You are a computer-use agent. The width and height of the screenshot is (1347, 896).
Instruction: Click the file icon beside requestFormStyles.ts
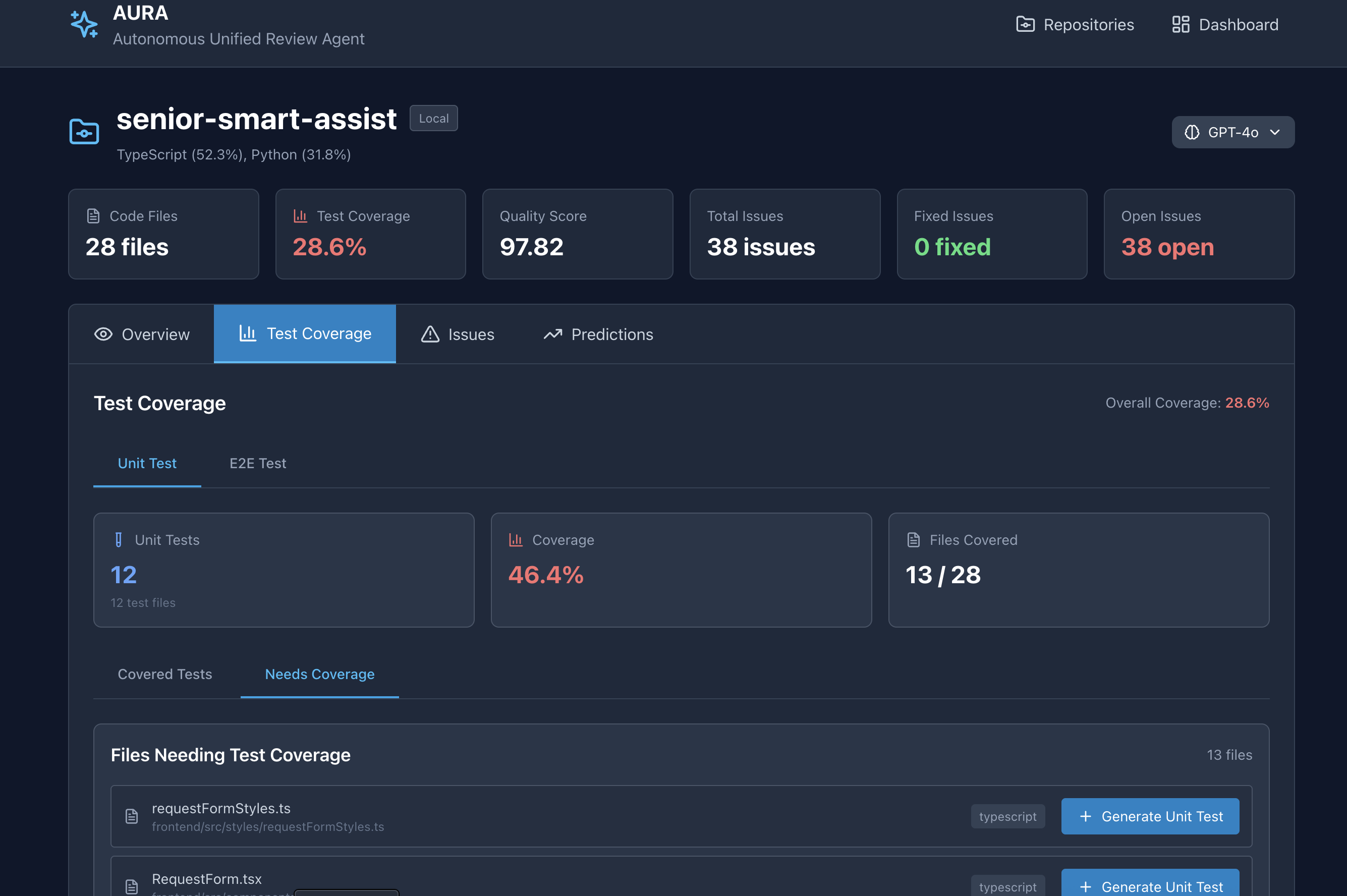coord(131,816)
